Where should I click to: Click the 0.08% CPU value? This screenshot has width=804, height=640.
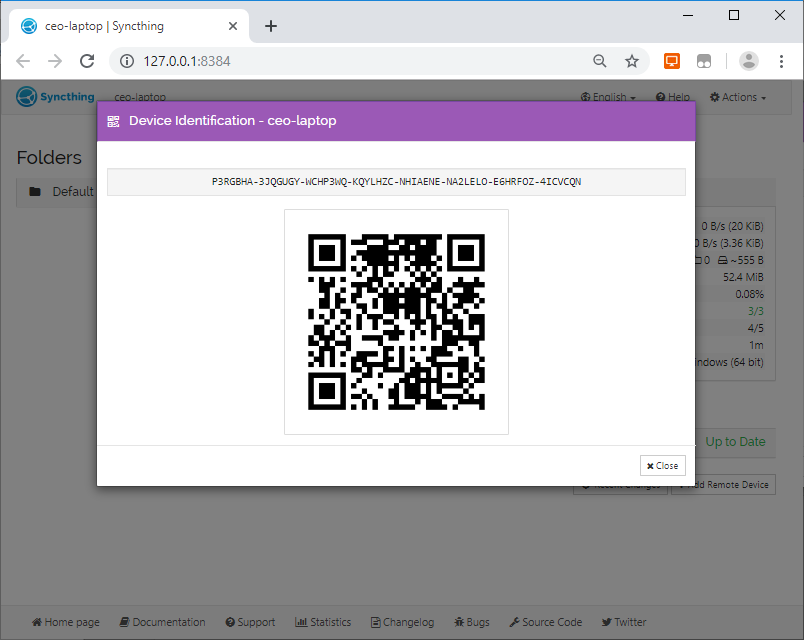pos(749,294)
